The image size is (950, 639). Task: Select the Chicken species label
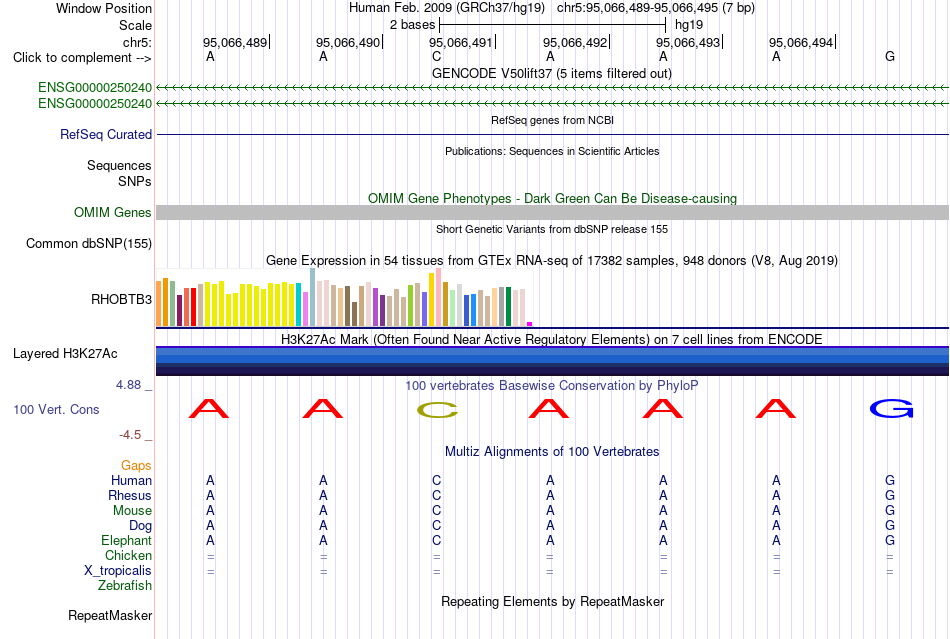[x=128, y=555]
